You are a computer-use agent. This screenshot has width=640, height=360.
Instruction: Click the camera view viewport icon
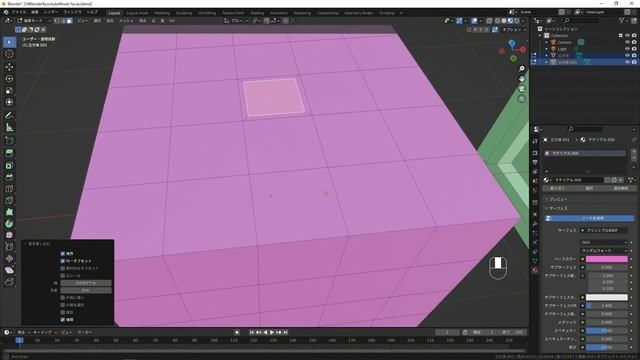pyautogui.click(x=521, y=89)
